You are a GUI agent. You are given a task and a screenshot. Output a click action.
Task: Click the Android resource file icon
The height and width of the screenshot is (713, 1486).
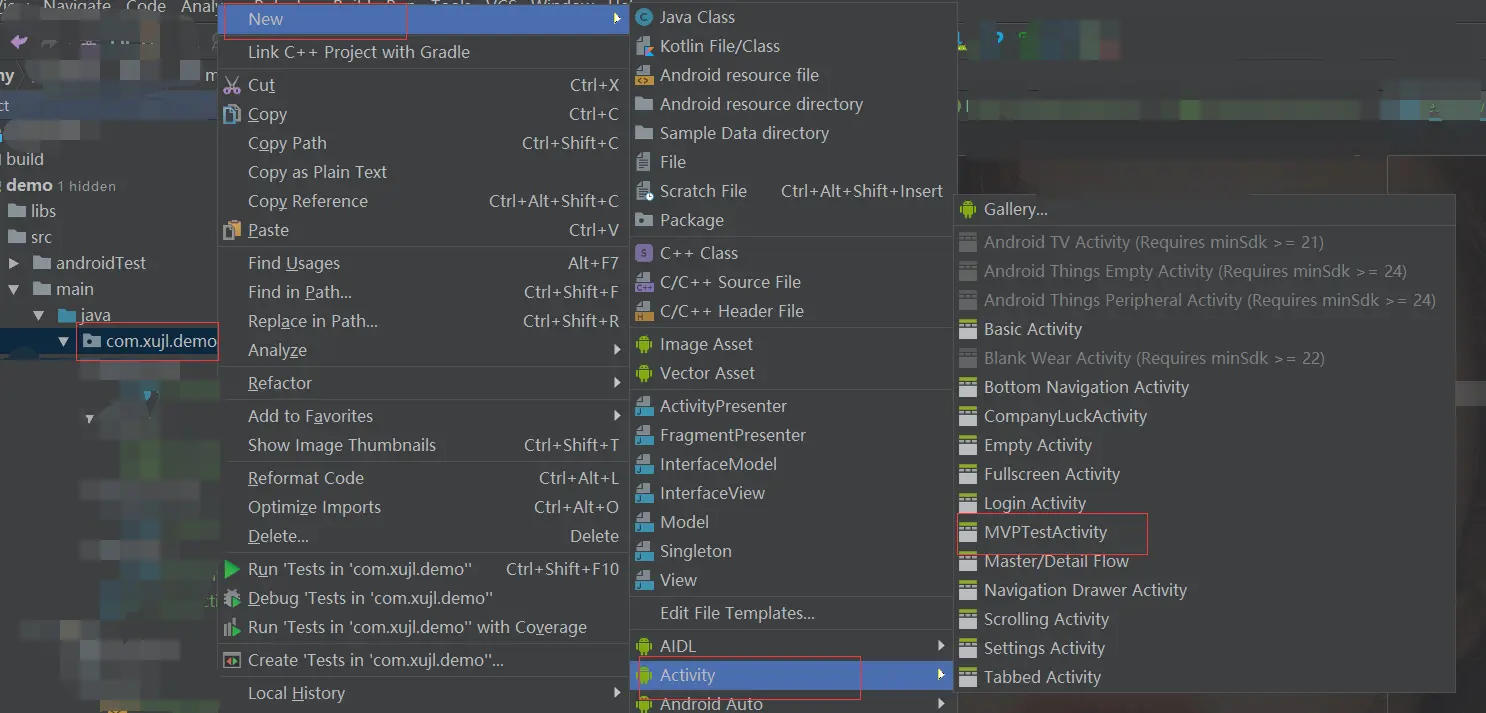(644, 75)
